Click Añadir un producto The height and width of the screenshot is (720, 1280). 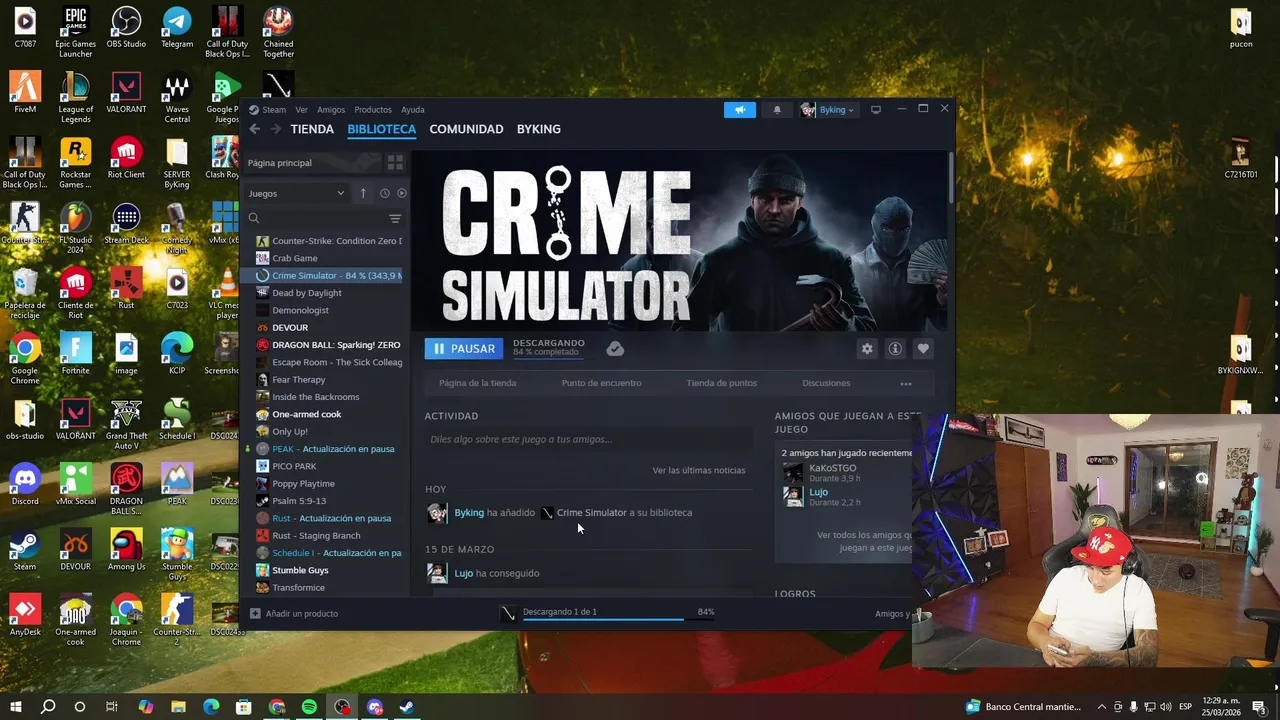[x=294, y=613]
